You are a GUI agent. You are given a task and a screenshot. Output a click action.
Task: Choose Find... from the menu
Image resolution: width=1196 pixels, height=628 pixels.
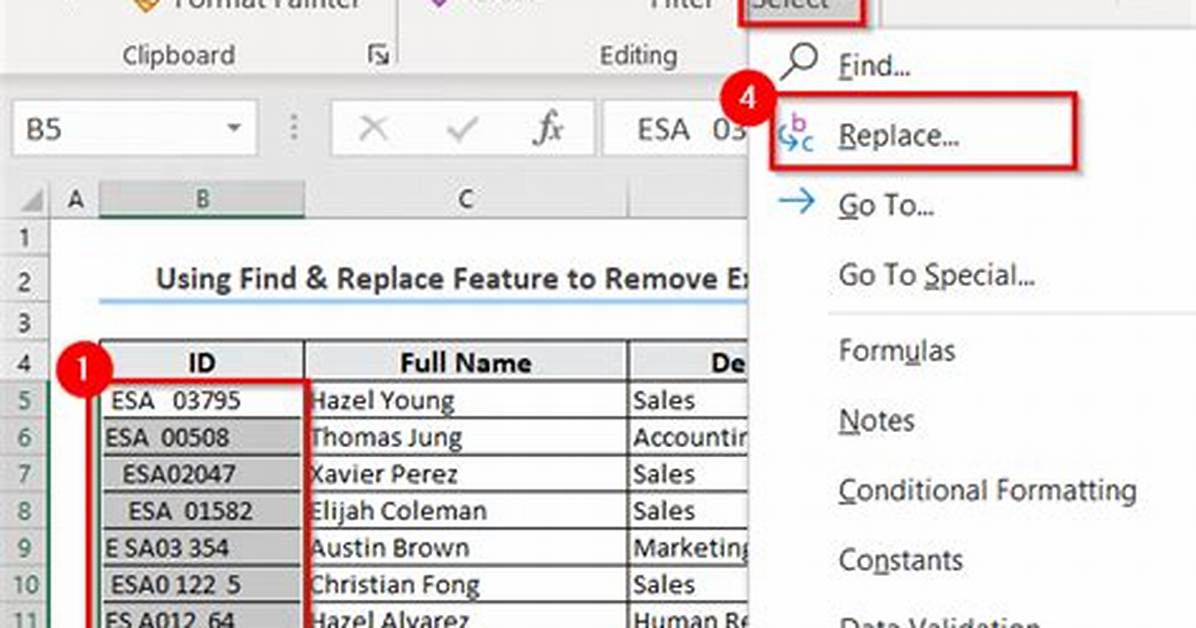click(x=873, y=66)
